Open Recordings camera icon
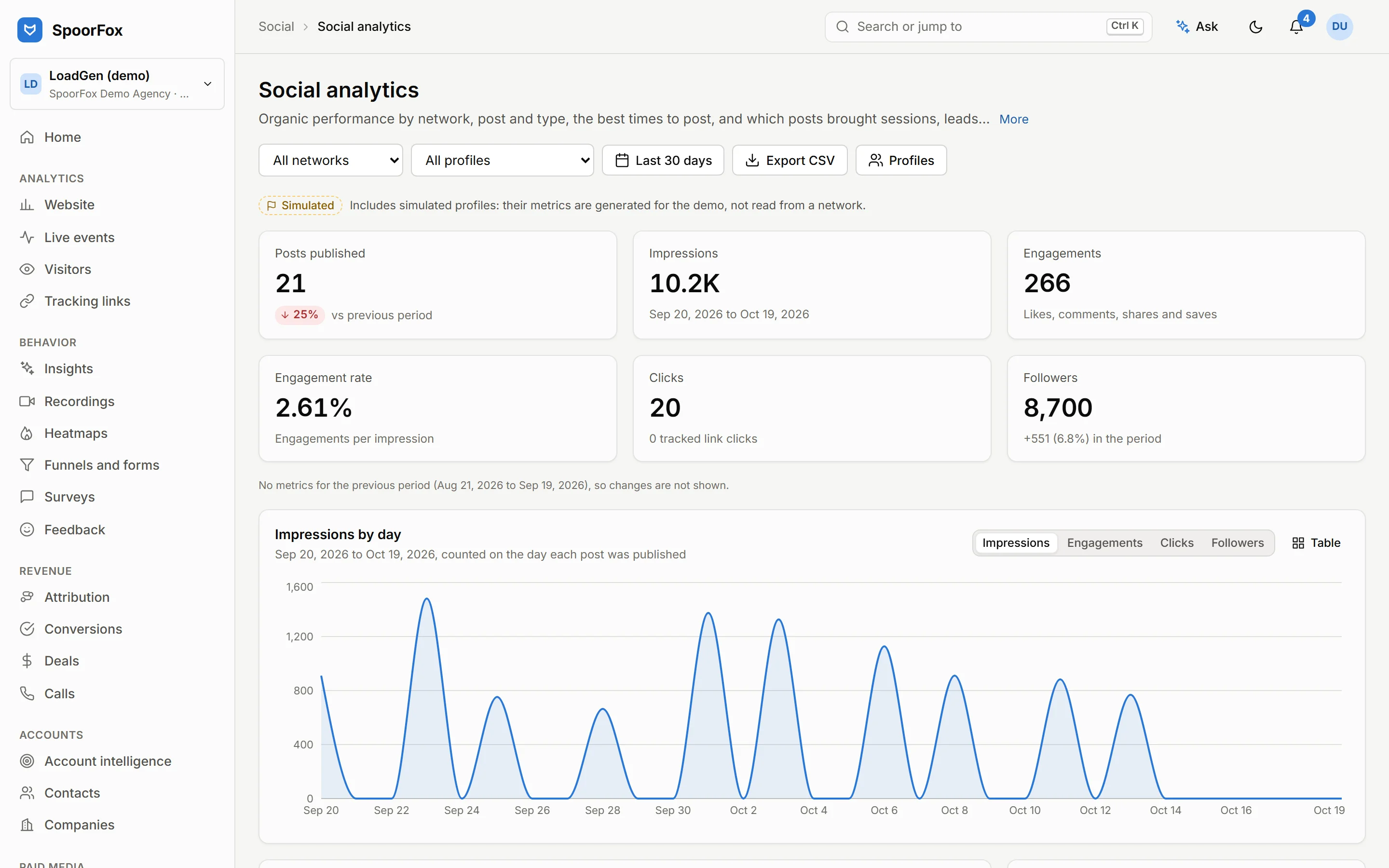The width and height of the screenshot is (1389, 868). pyautogui.click(x=27, y=401)
